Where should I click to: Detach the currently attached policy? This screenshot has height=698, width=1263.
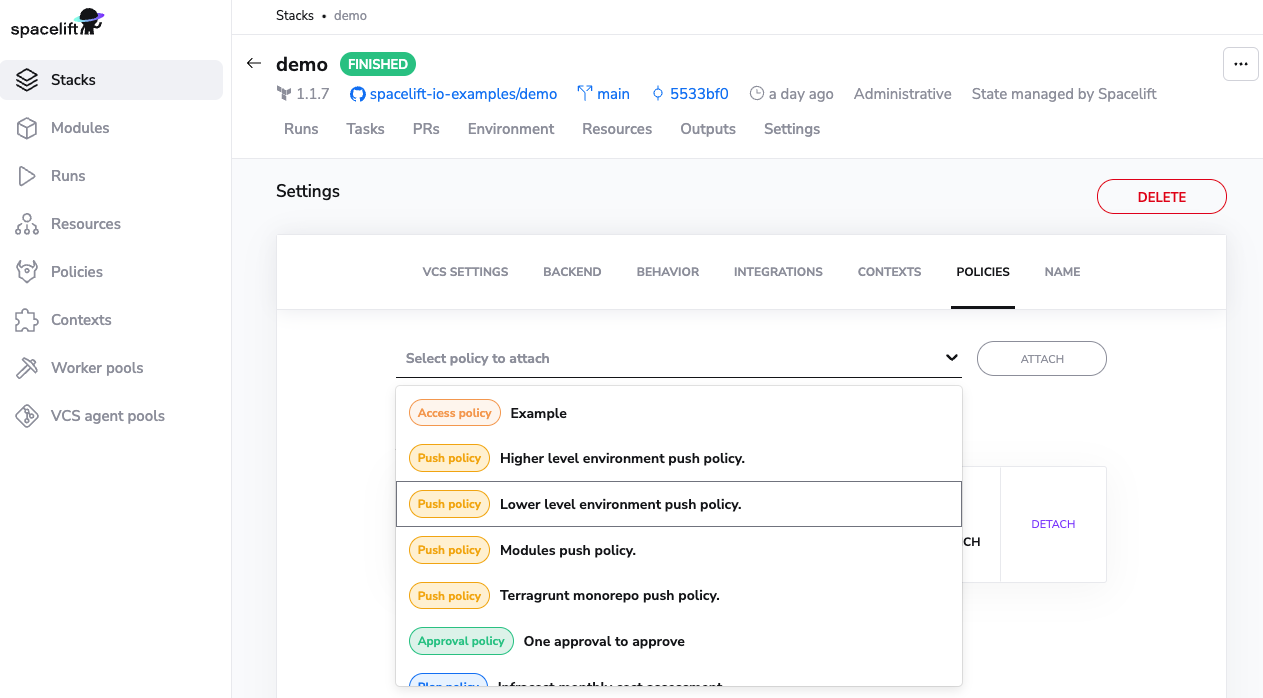tap(1052, 523)
